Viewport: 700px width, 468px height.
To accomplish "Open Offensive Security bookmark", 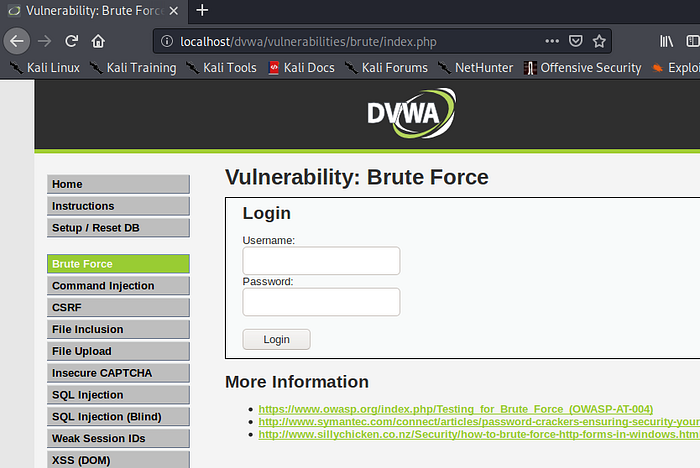I will click(x=583, y=68).
